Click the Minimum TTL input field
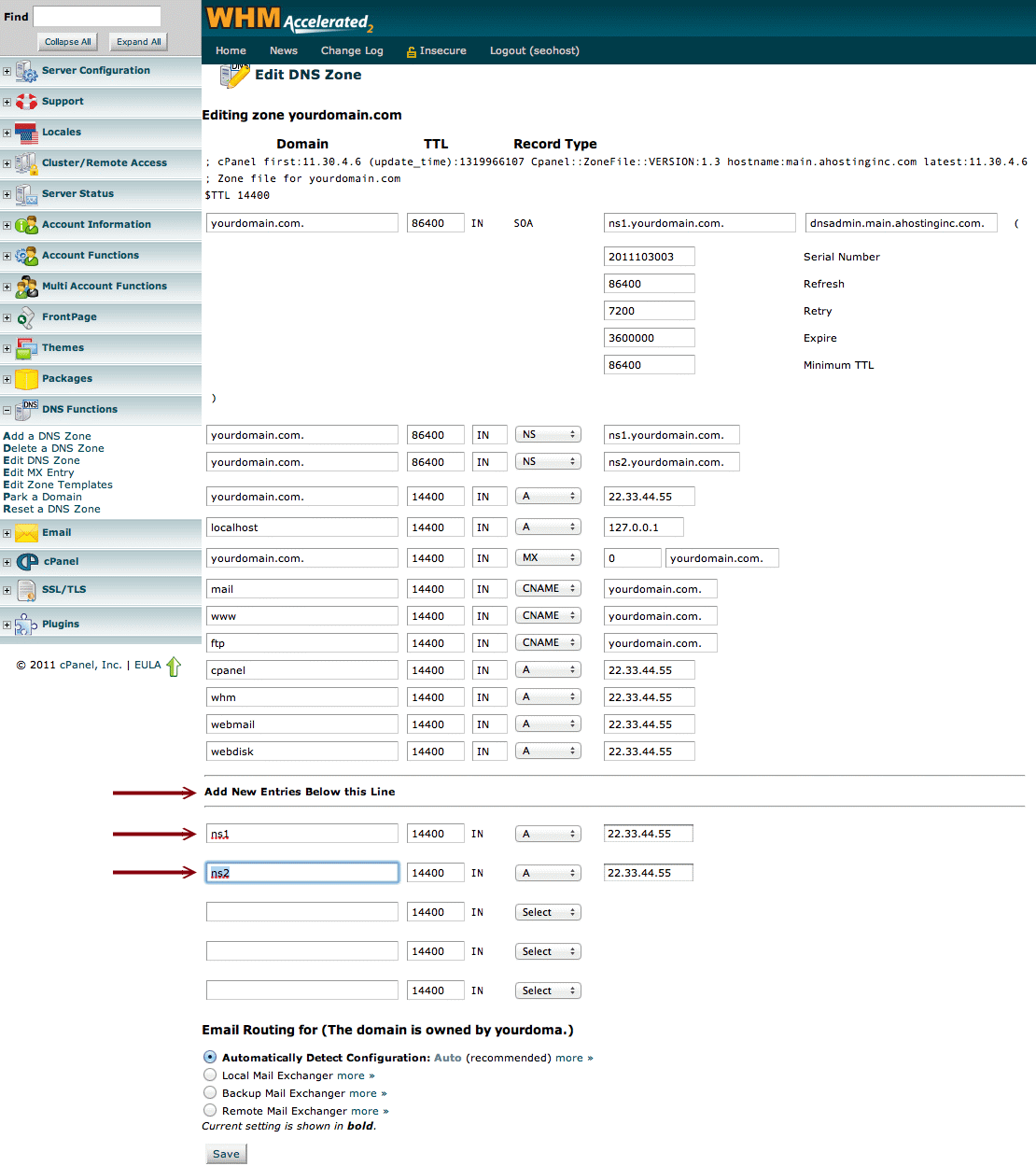 click(x=650, y=365)
